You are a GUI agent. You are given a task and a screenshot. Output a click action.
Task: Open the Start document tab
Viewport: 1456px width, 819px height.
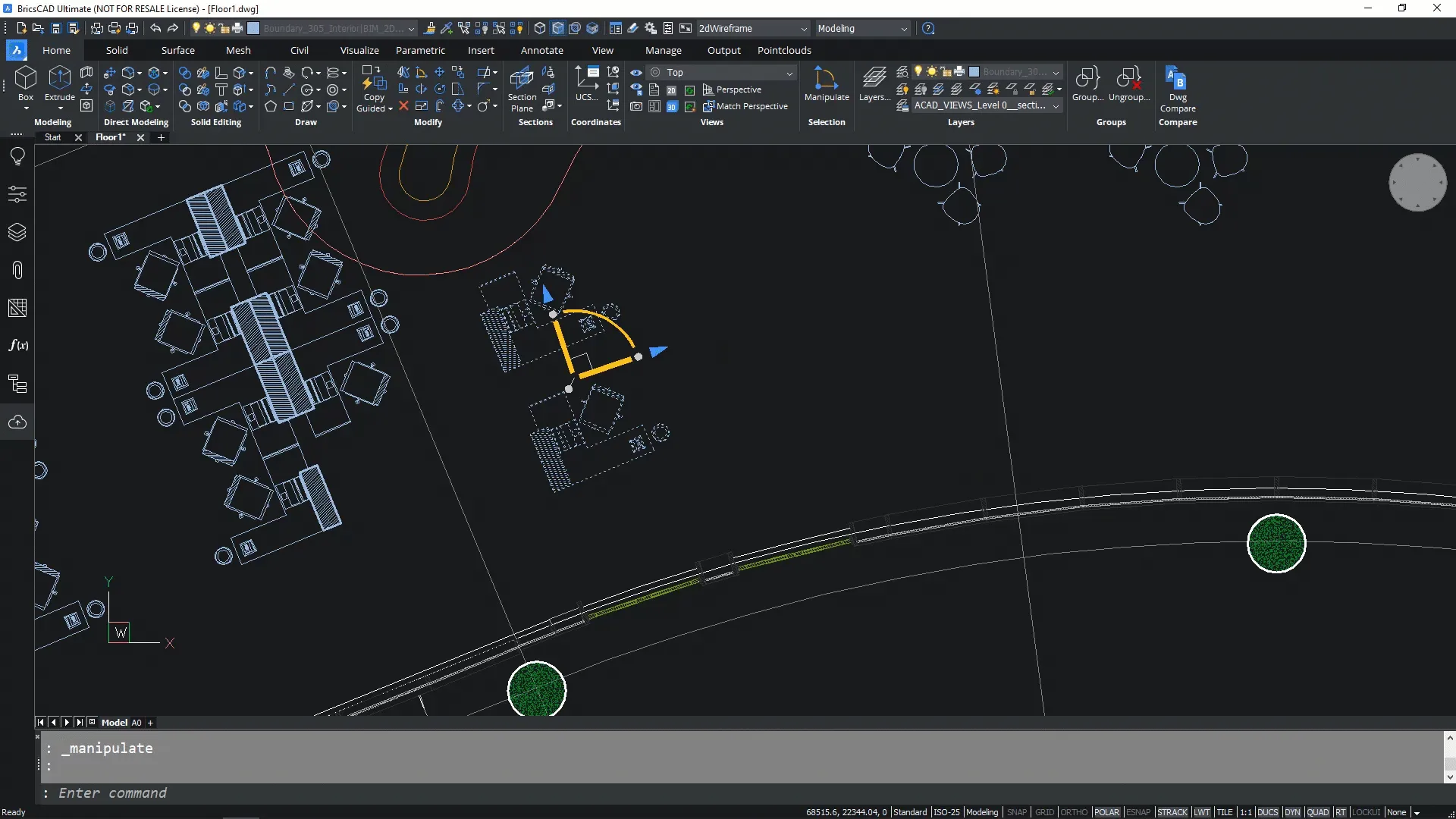point(52,137)
